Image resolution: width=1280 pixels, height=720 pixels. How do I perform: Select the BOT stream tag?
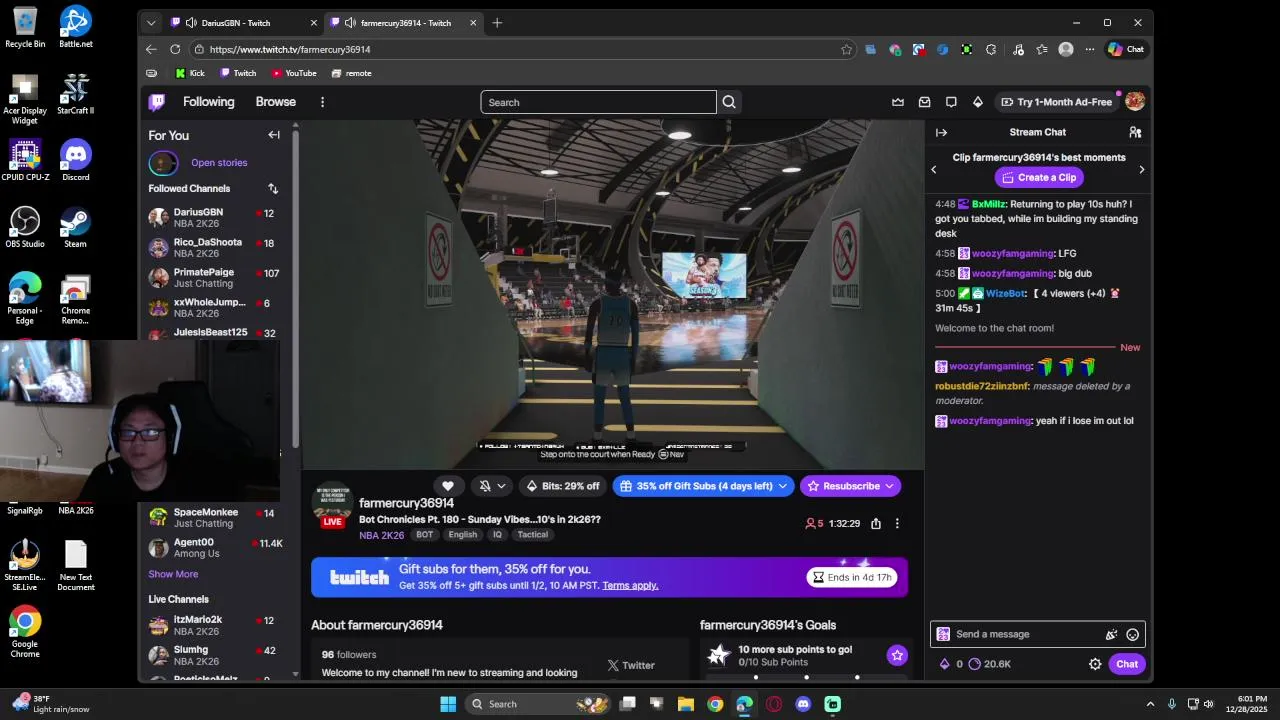pyautogui.click(x=425, y=535)
